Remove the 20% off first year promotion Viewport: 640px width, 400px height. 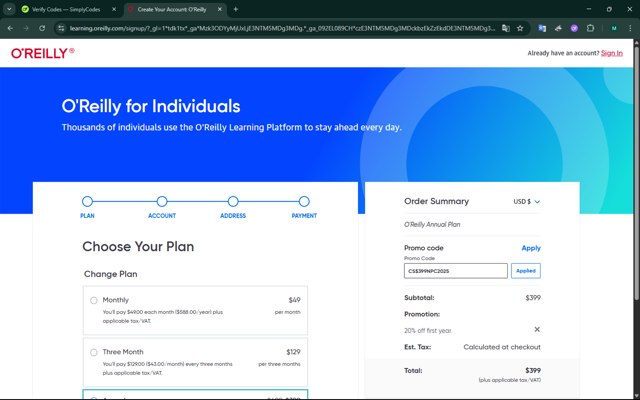[x=537, y=329]
